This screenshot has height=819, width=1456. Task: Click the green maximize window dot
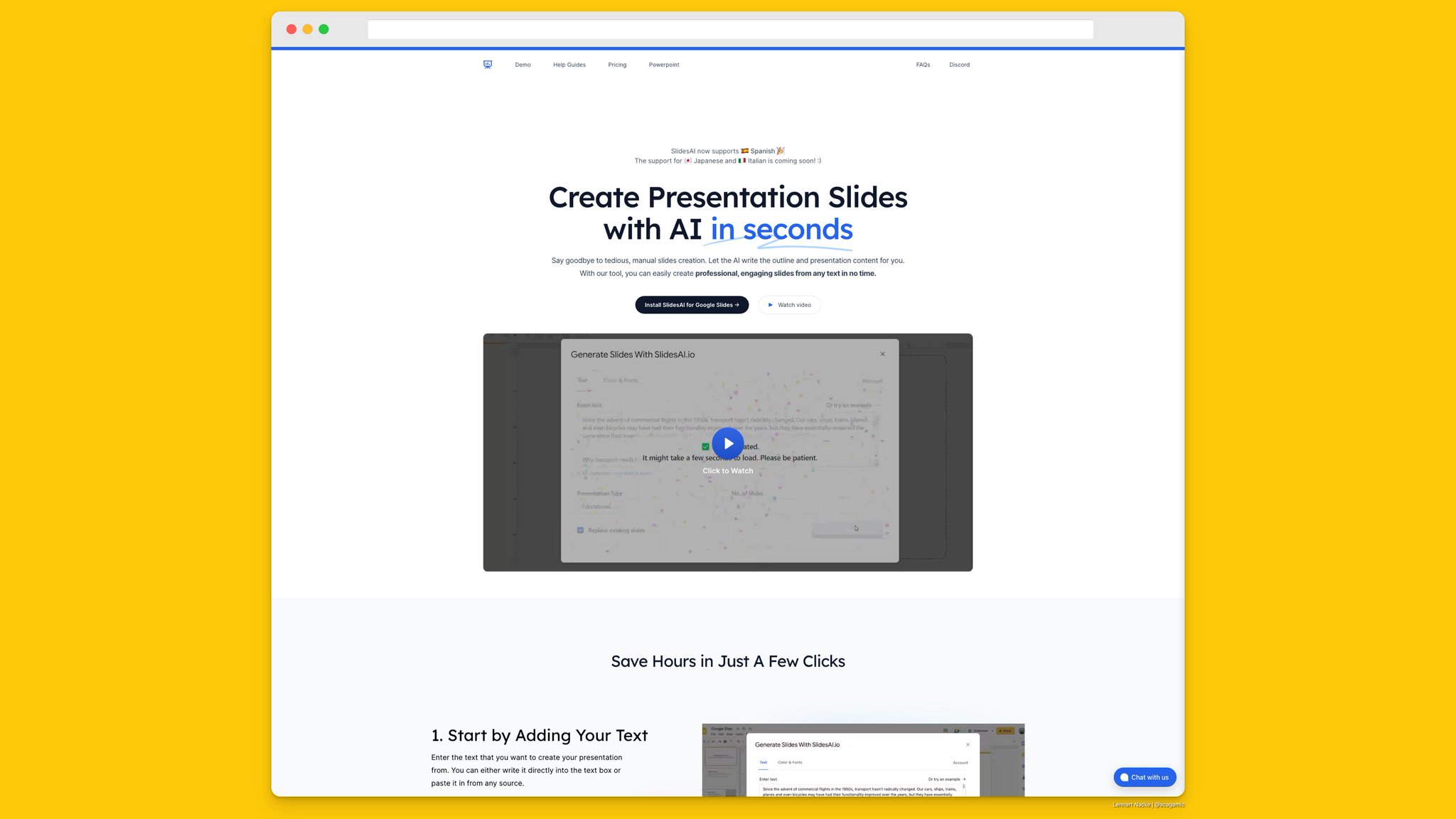coord(323,29)
